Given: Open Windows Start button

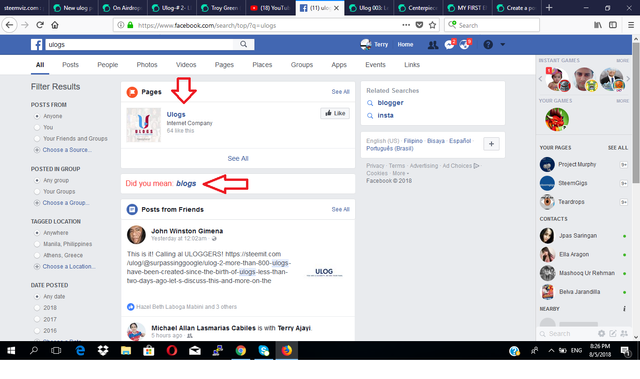Looking at the screenshot, I should (x=11, y=350).
